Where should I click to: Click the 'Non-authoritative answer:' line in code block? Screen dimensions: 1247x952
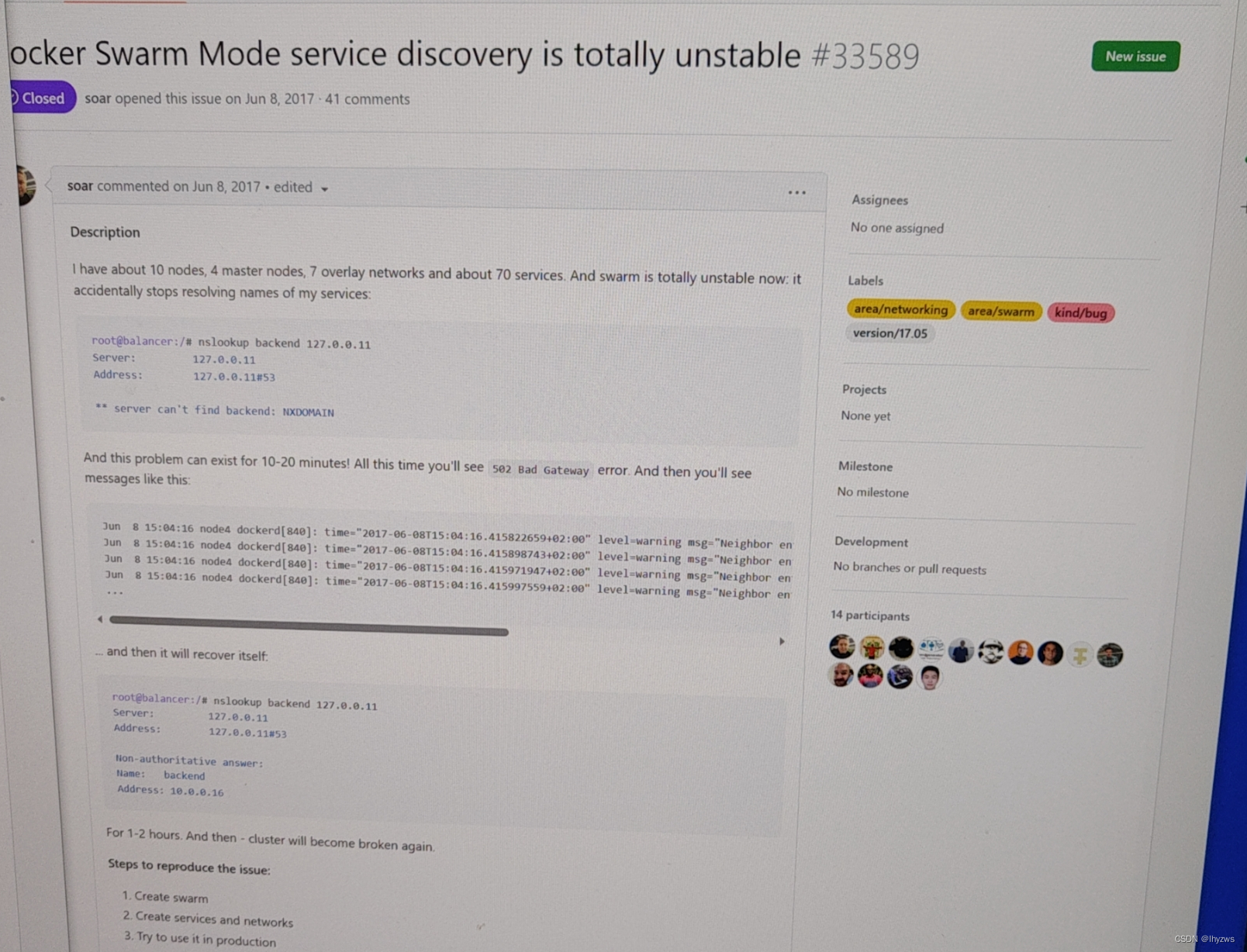(x=189, y=761)
